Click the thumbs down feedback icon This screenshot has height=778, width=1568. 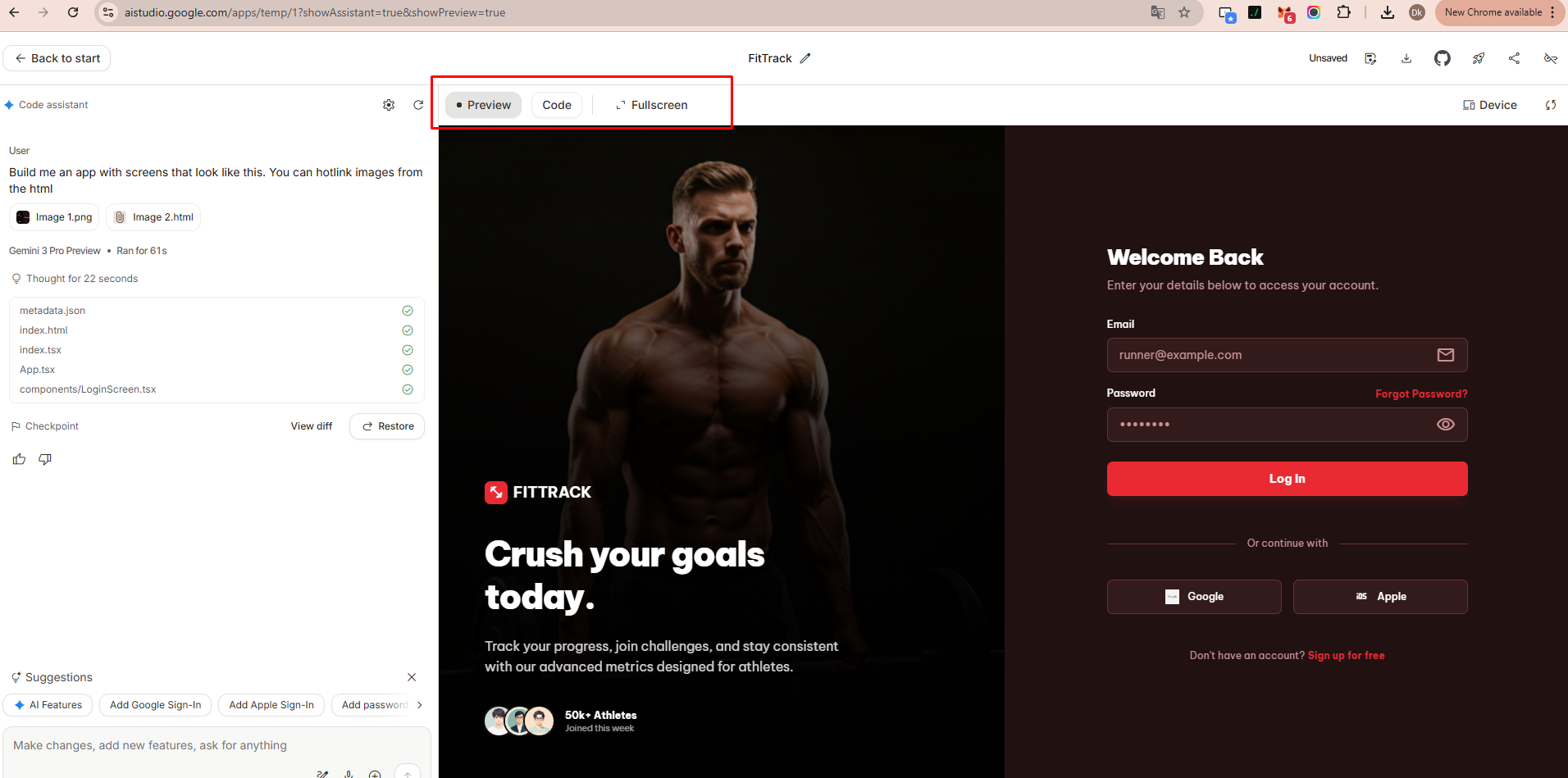pyautogui.click(x=45, y=459)
